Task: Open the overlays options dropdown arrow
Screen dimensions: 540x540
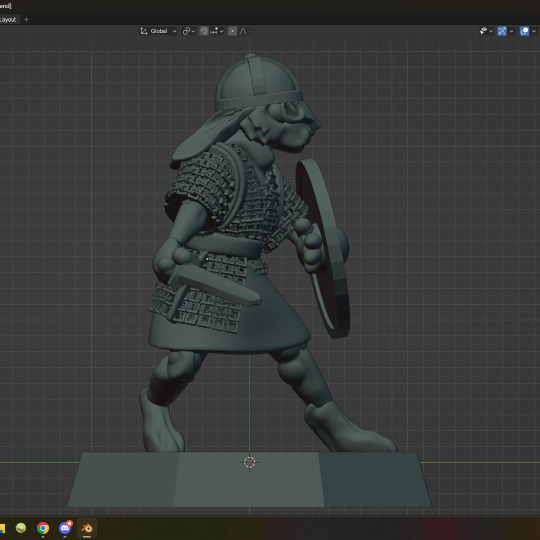Action: click(x=534, y=31)
